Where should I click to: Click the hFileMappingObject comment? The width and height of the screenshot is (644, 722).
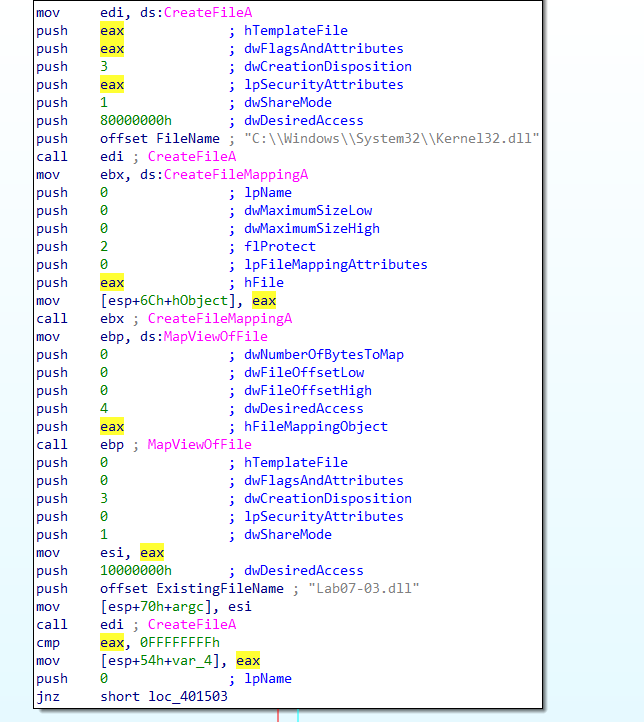[316, 426]
